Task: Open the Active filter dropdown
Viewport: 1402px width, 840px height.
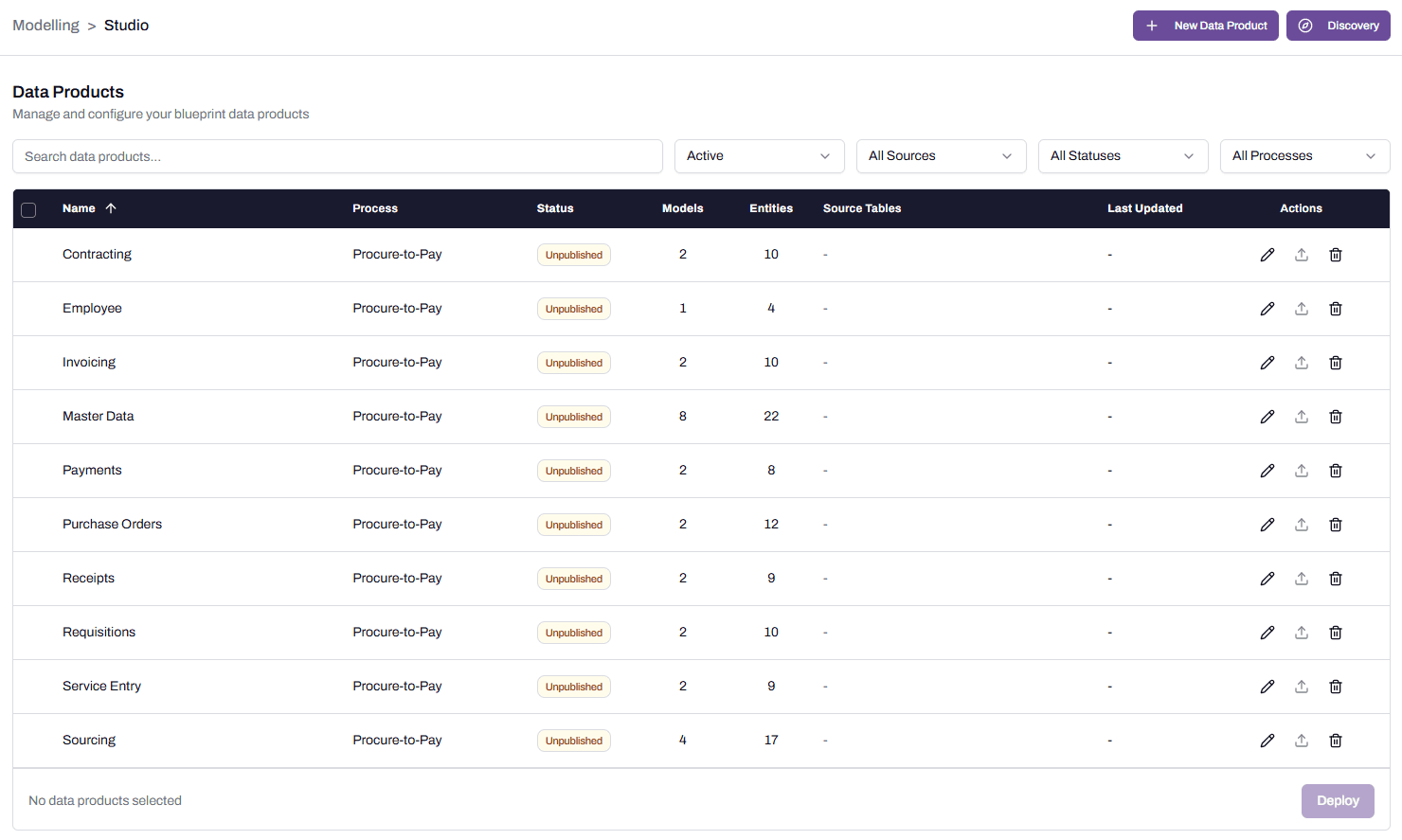Action: click(x=759, y=156)
